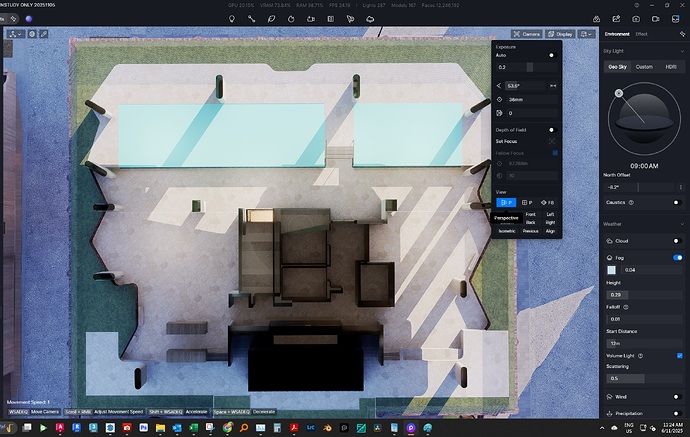Collapse the Sky Light section

pyautogui.click(x=680, y=49)
